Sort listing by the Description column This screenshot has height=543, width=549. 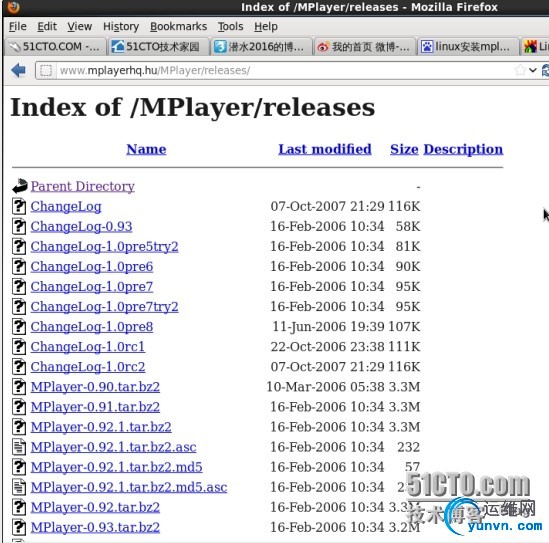[463, 149]
